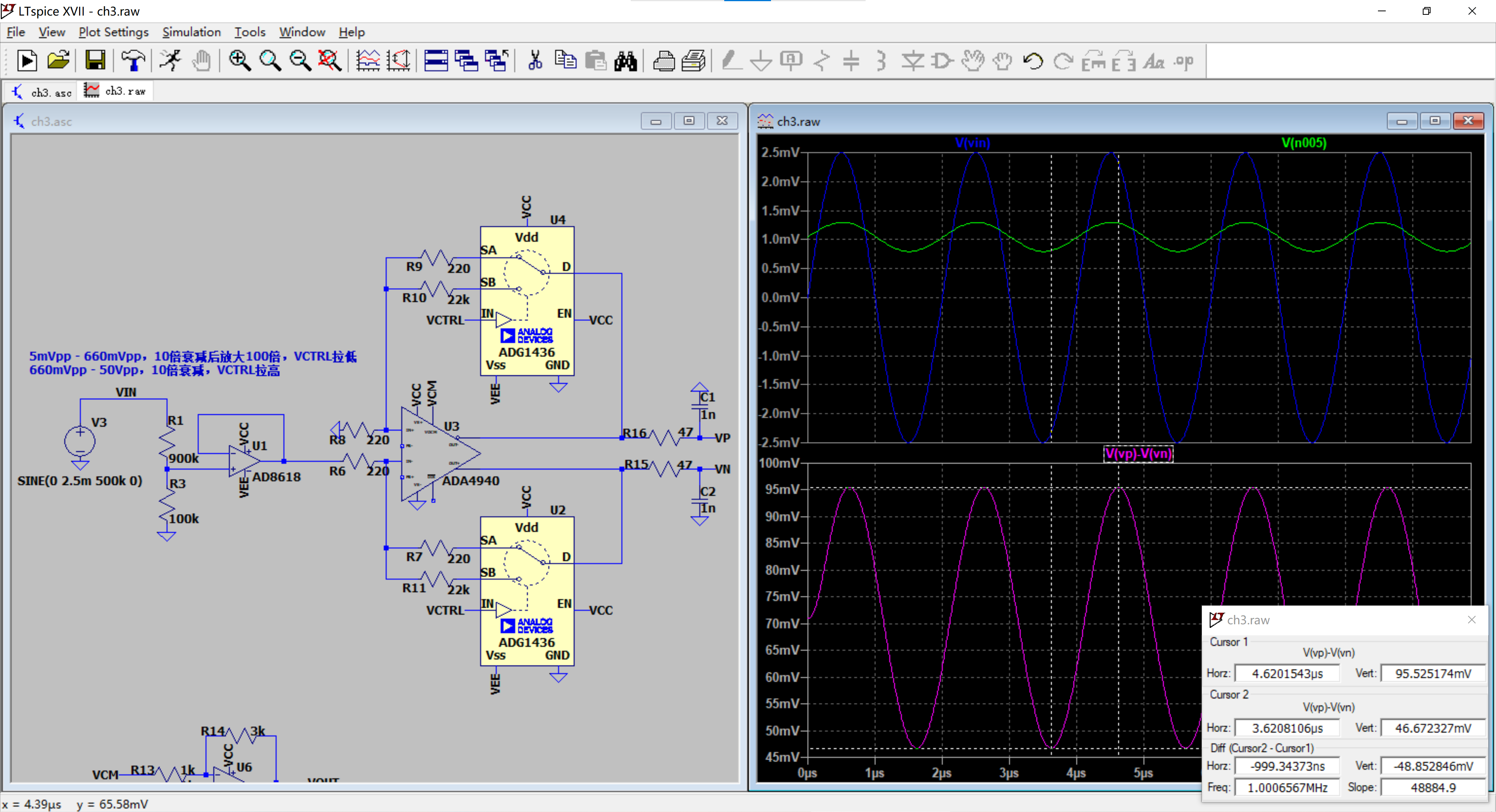Click the Find binoculars icon
The width and height of the screenshot is (1496, 812).
coord(625,60)
